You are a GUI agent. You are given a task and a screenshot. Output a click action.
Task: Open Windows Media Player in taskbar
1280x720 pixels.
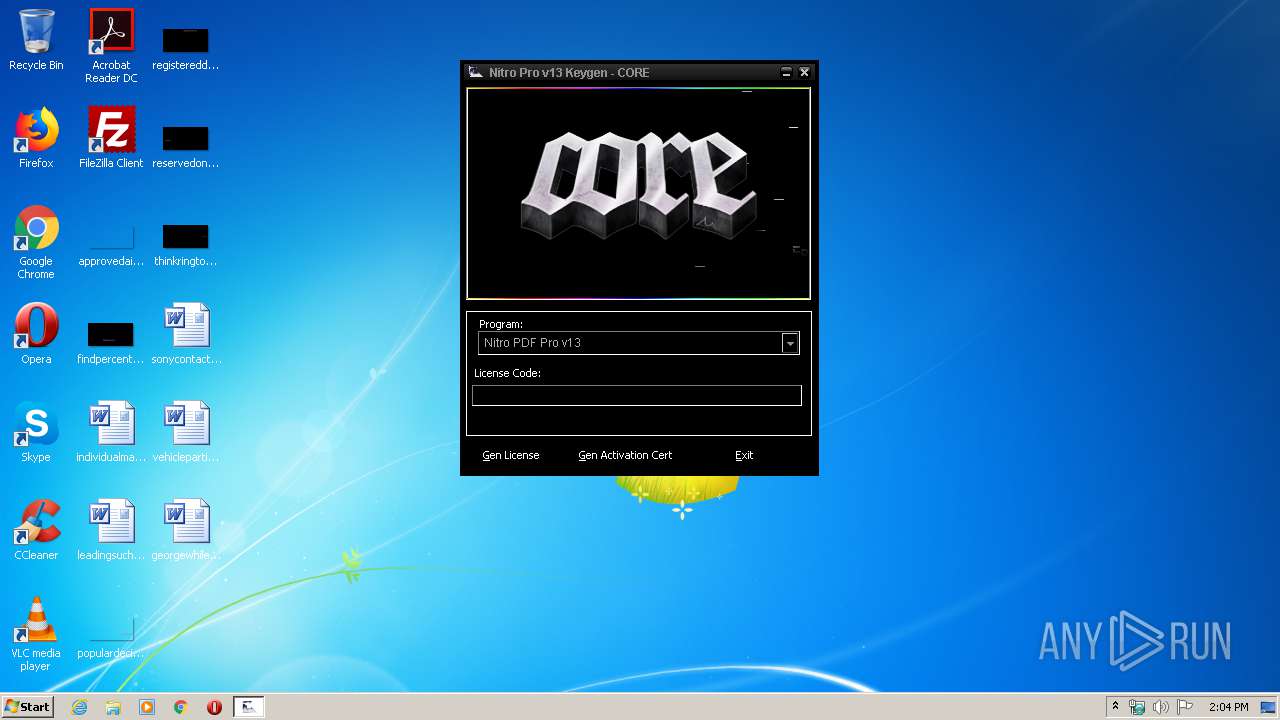147,707
